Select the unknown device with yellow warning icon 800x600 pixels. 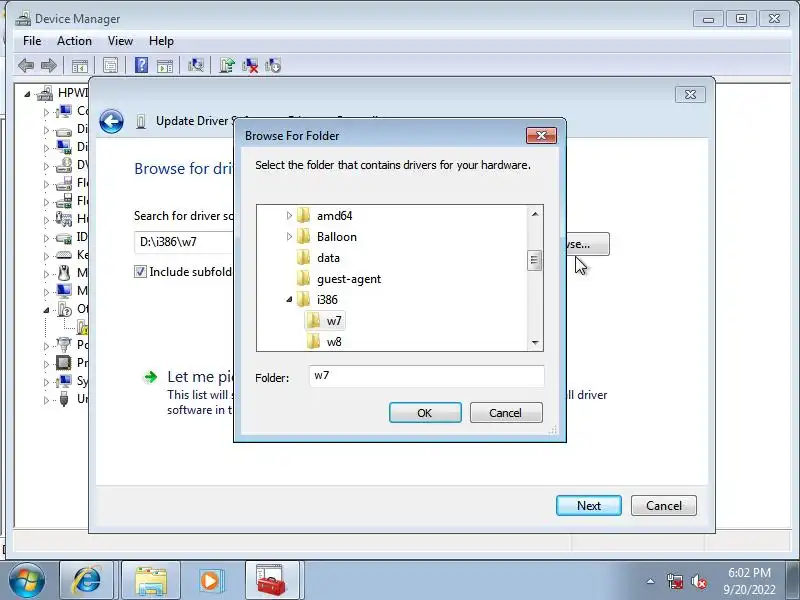tap(82, 327)
